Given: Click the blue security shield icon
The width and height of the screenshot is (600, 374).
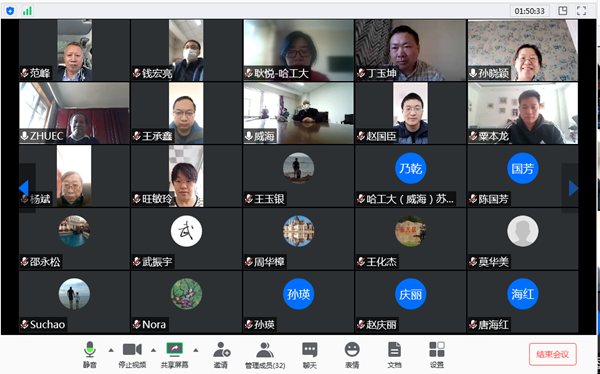Looking at the screenshot, I should 10,11.
